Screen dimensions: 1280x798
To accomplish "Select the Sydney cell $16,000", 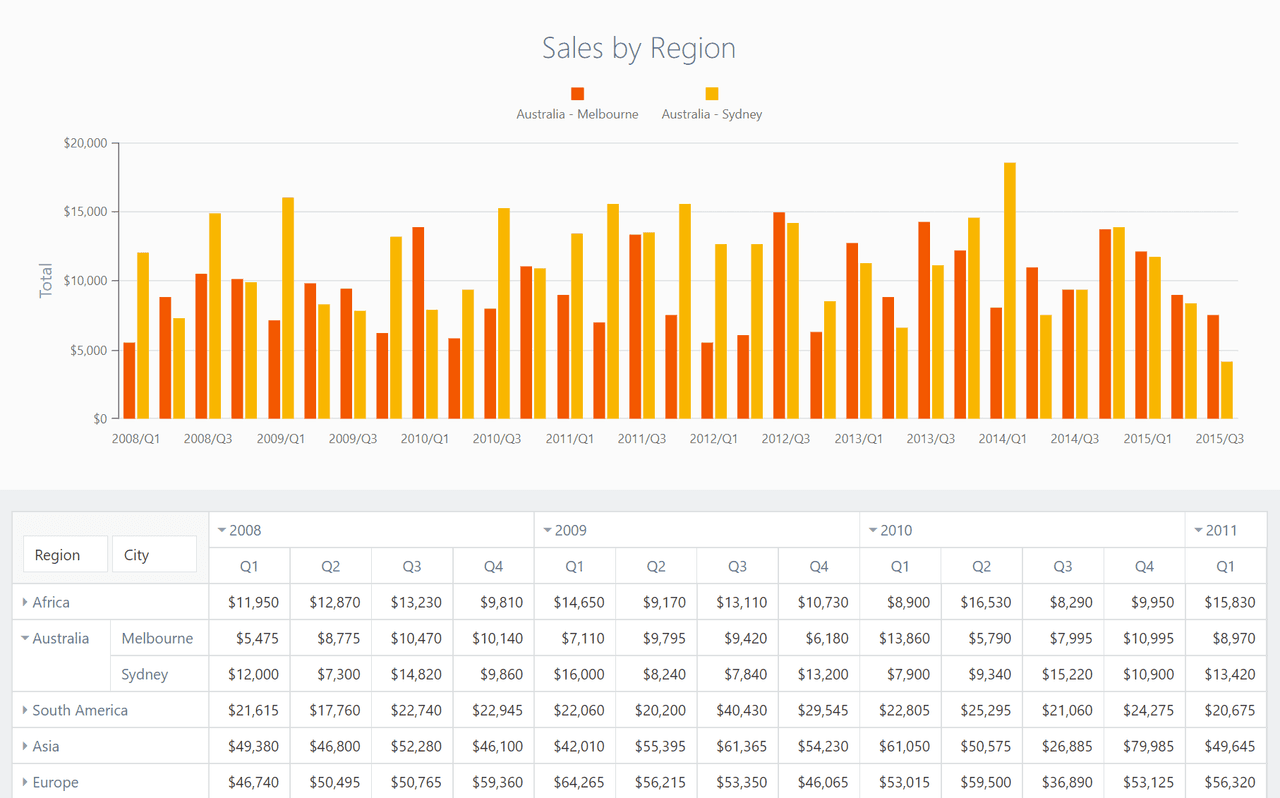I will 575,674.
